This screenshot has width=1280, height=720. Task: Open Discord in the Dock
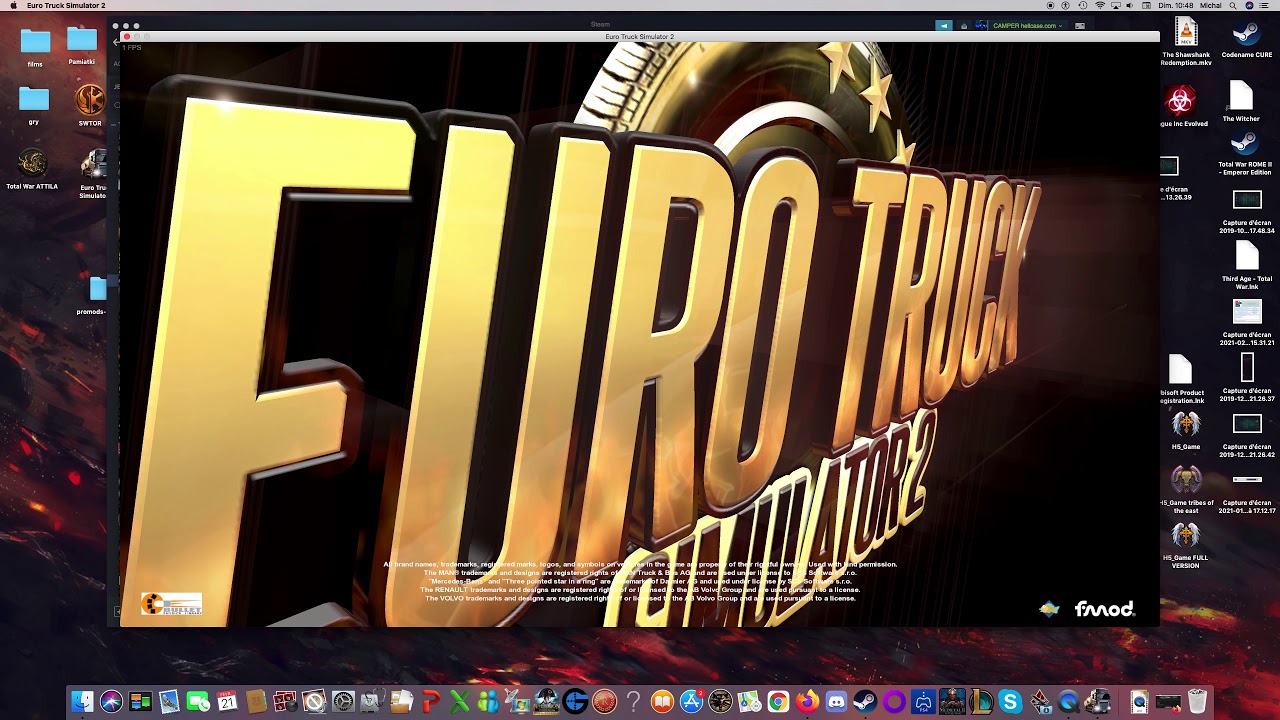tap(836, 702)
